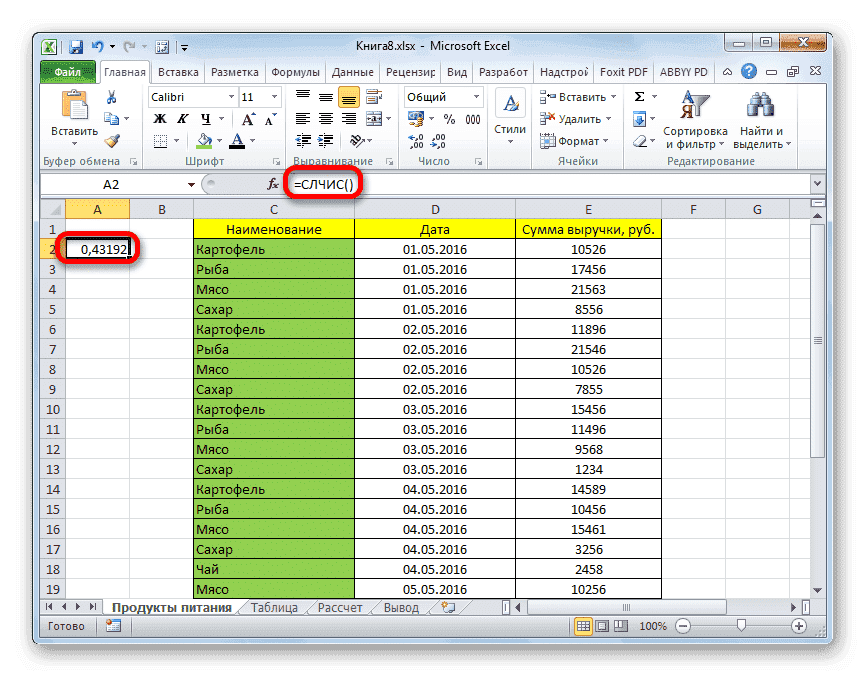
Task: Click the Percent style icon
Action: click(x=448, y=120)
